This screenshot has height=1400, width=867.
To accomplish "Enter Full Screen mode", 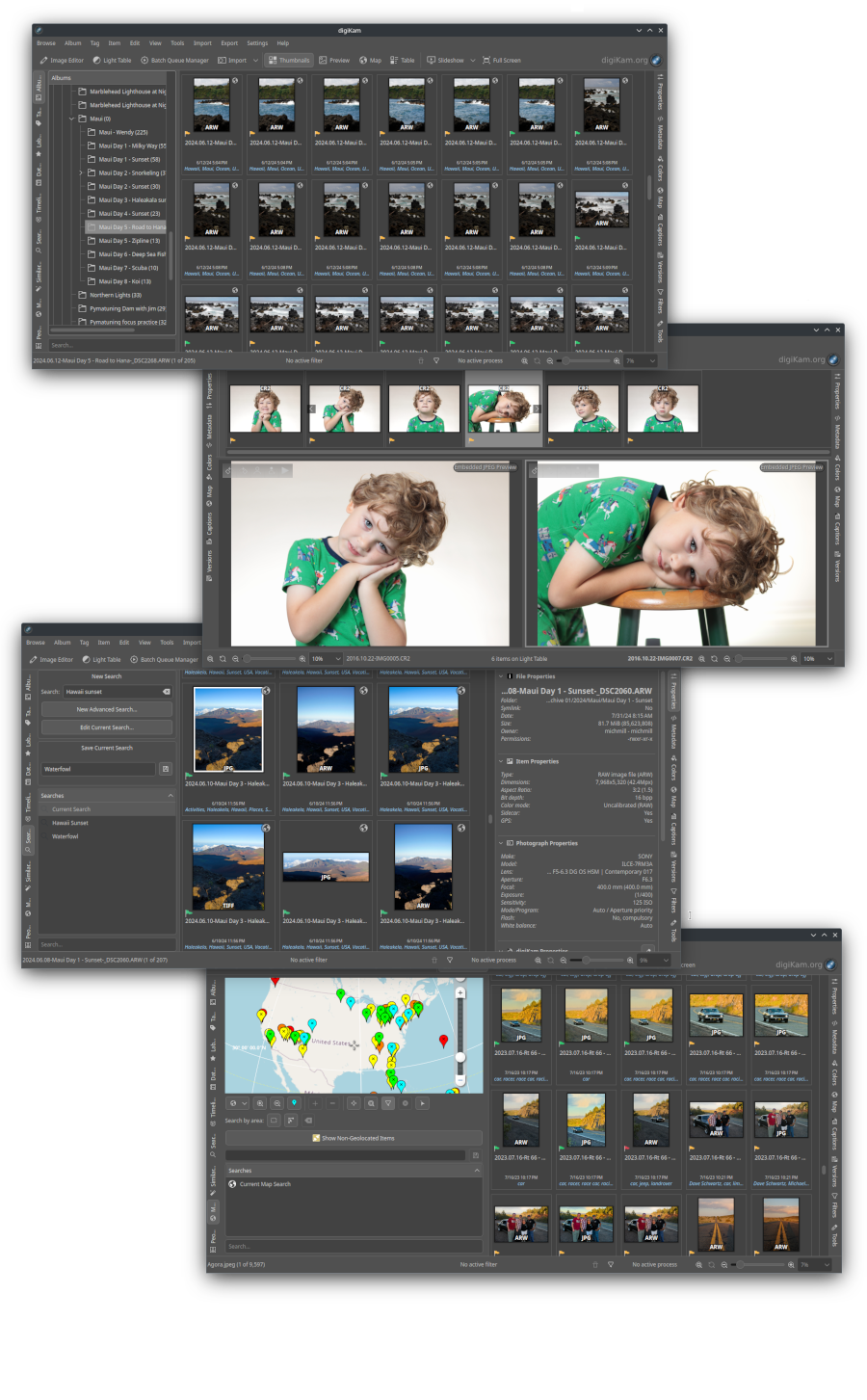I will click(x=500, y=60).
